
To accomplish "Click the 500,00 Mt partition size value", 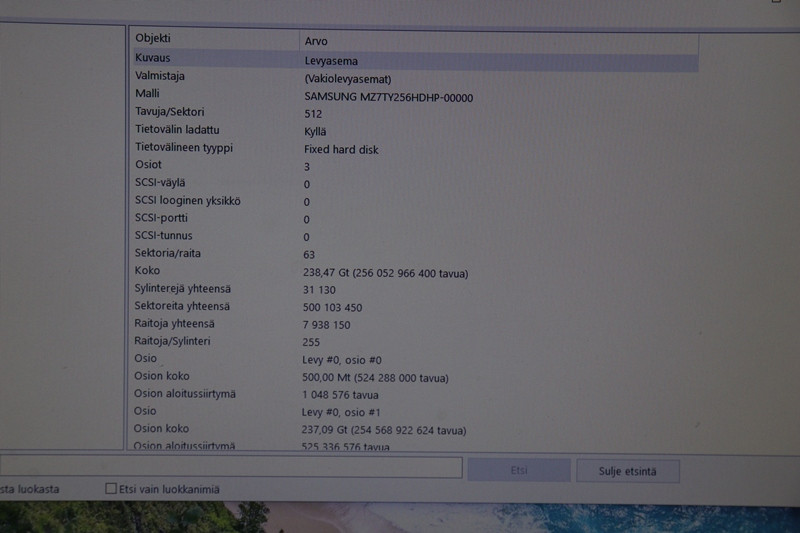I will click(x=375, y=378).
